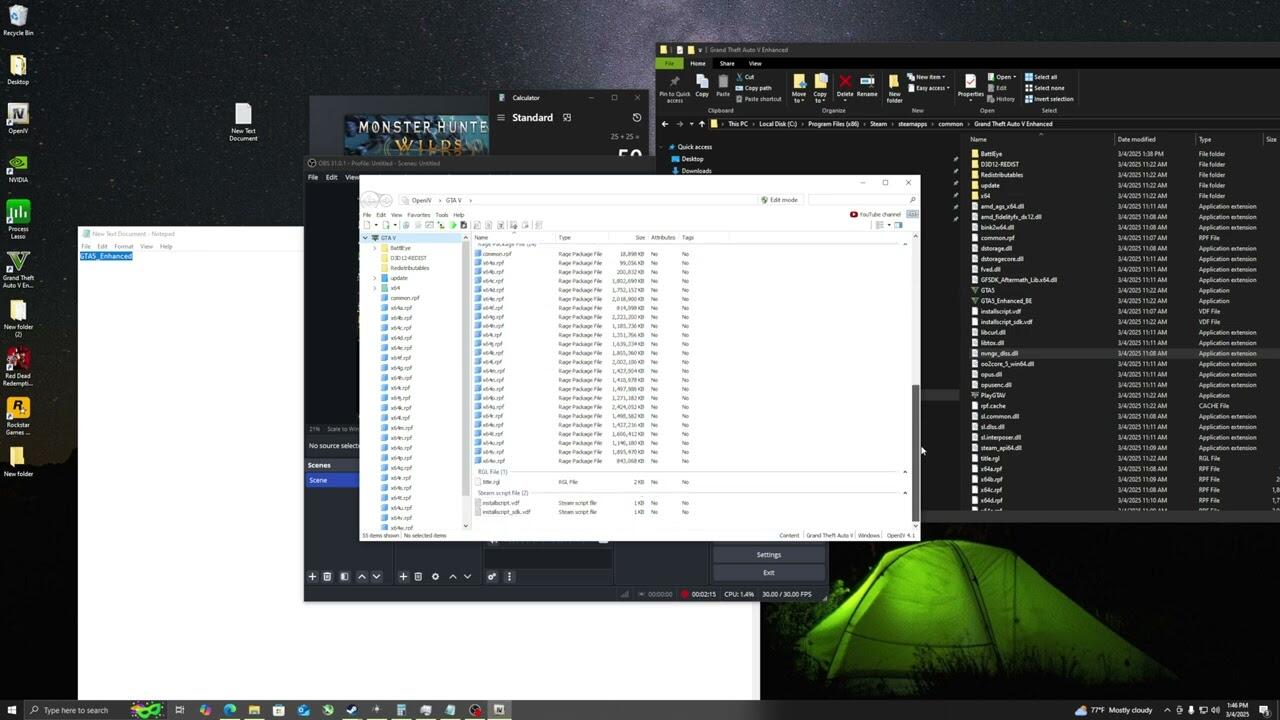The width and height of the screenshot is (1280, 720).
Task: Select GTA5_Enhanced_BE in File Explorer list
Action: (x=1006, y=301)
